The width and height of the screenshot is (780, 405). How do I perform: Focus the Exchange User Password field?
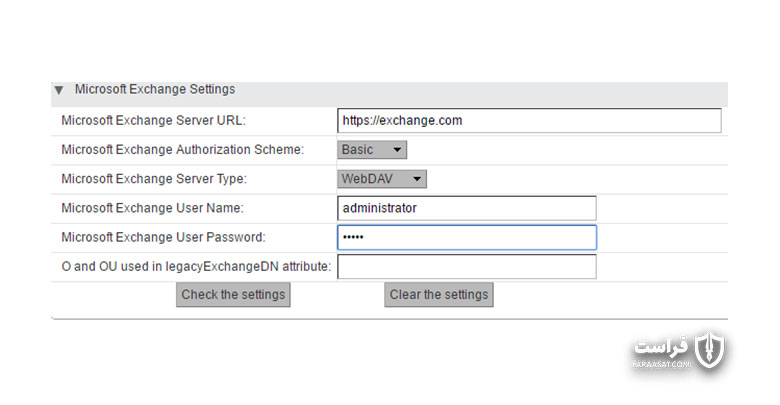click(467, 237)
